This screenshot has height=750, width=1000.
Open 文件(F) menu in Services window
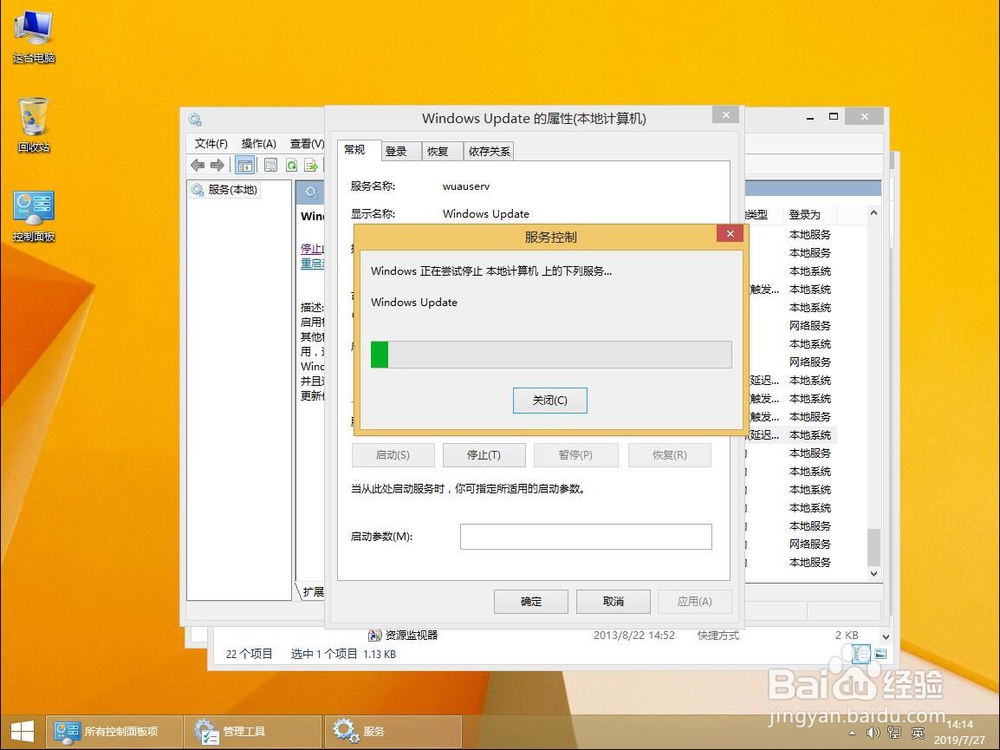coord(210,143)
